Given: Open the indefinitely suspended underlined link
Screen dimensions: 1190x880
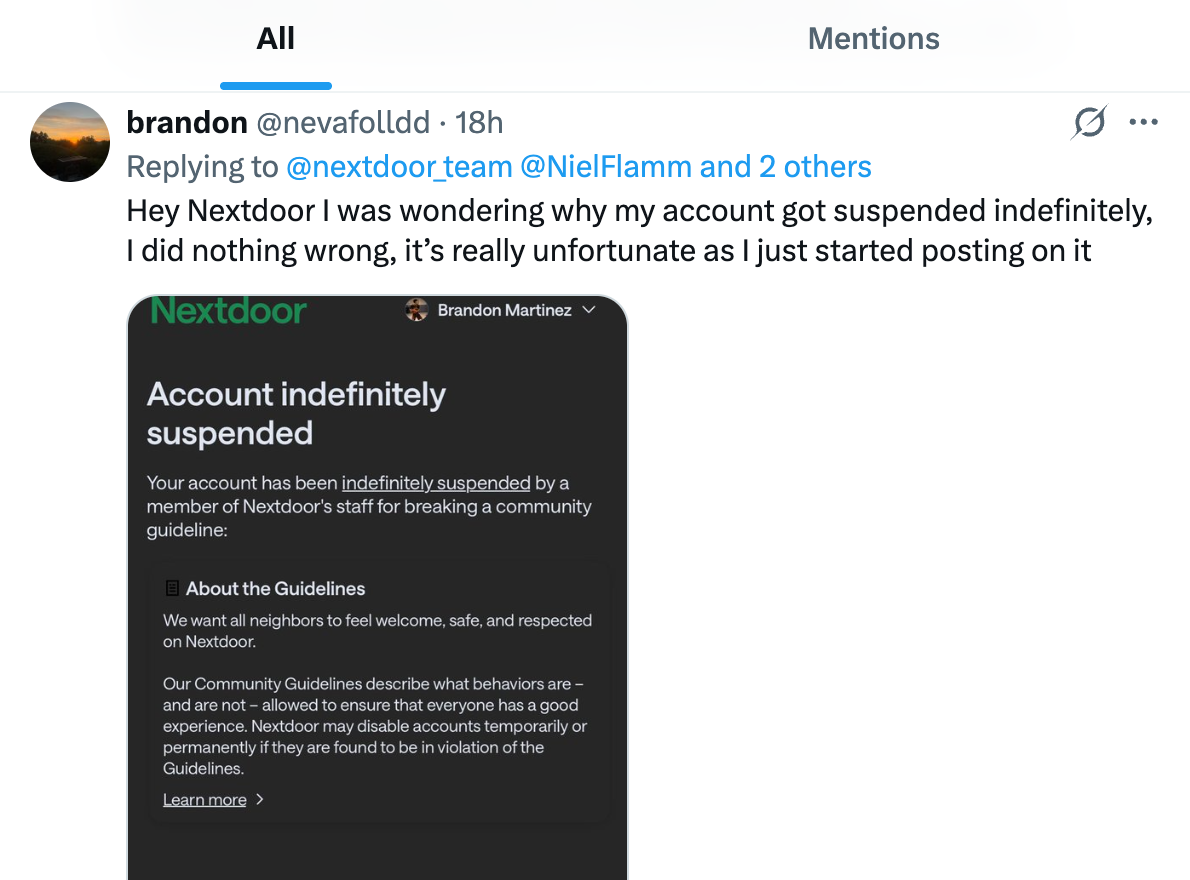Looking at the screenshot, I should pyautogui.click(x=436, y=483).
